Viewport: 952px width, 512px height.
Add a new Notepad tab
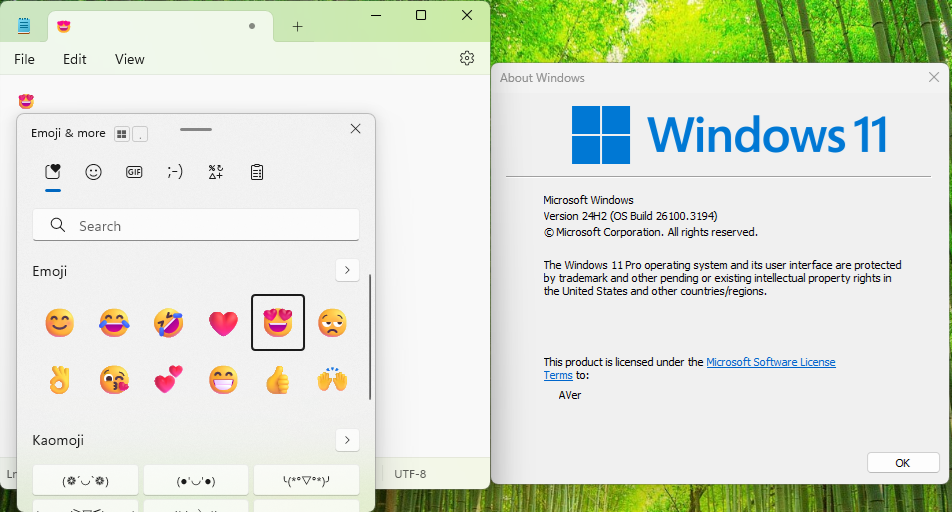298,26
